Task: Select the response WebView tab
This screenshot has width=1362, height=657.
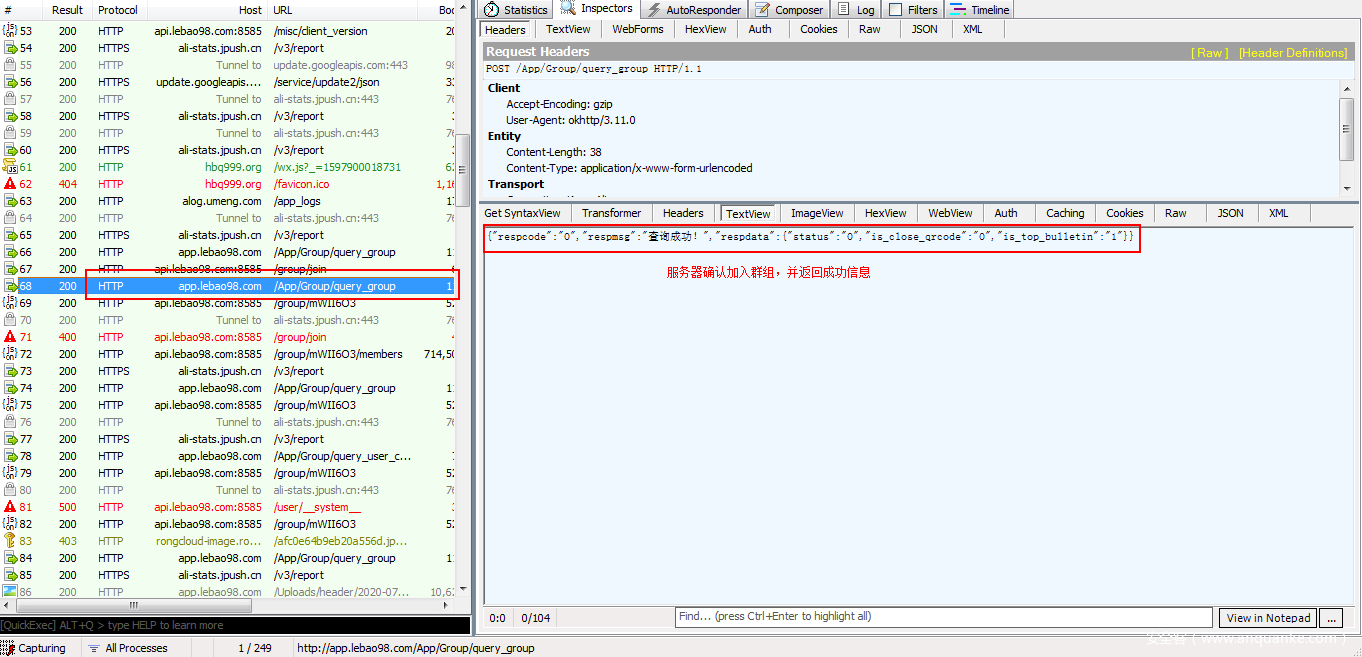Action: click(950, 213)
